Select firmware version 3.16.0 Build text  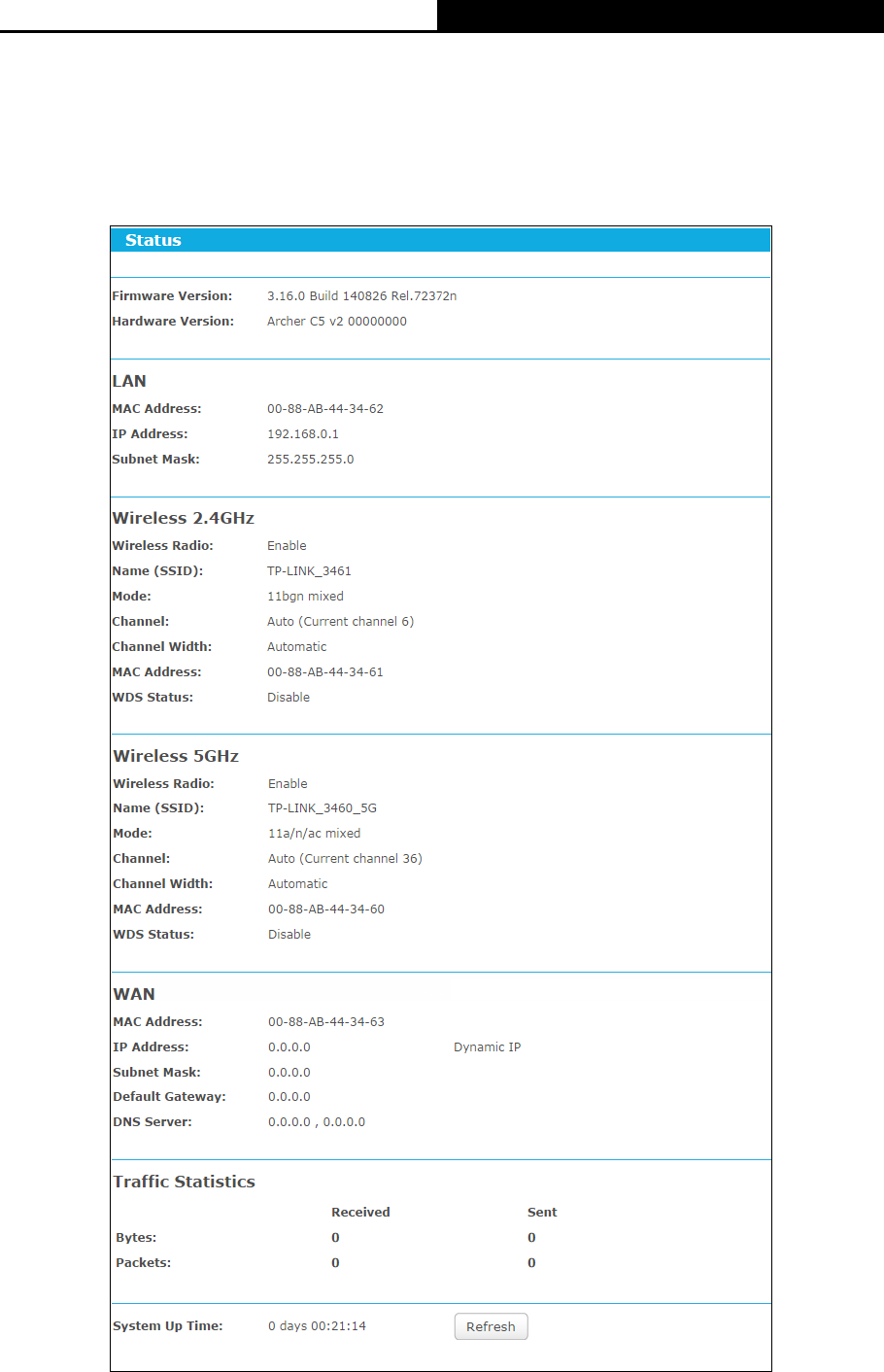361,296
